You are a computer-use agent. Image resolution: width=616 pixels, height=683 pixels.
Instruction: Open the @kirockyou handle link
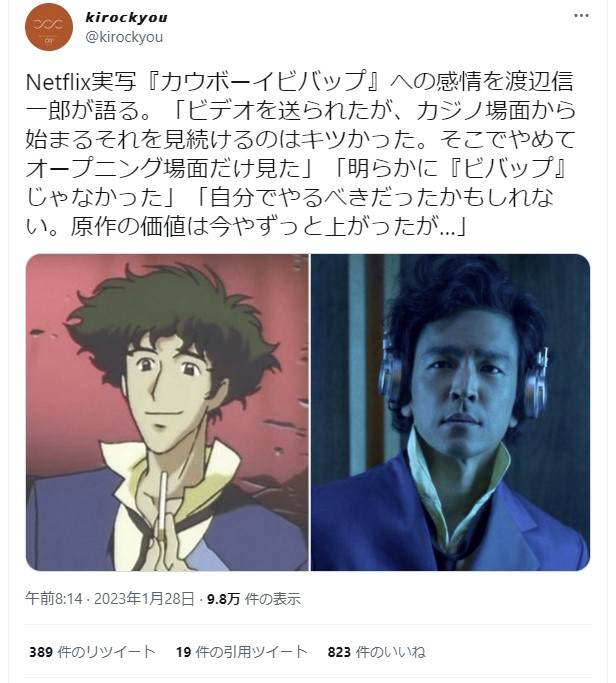click(124, 37)
